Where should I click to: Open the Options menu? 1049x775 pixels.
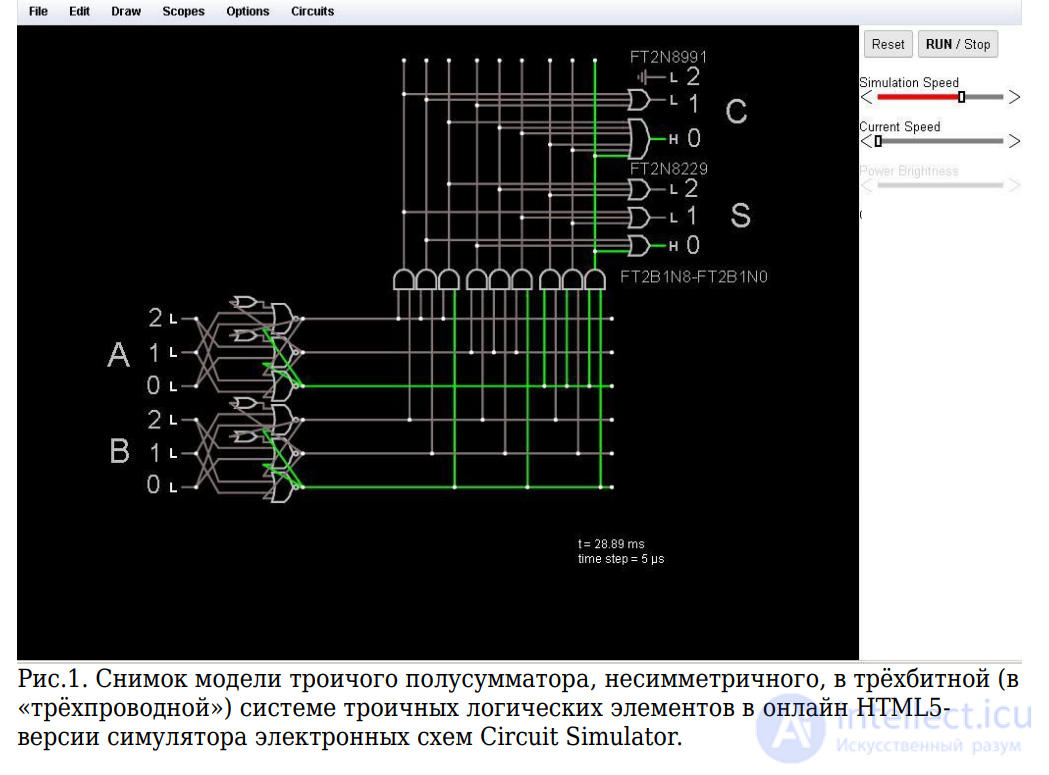tap(248, 11)
